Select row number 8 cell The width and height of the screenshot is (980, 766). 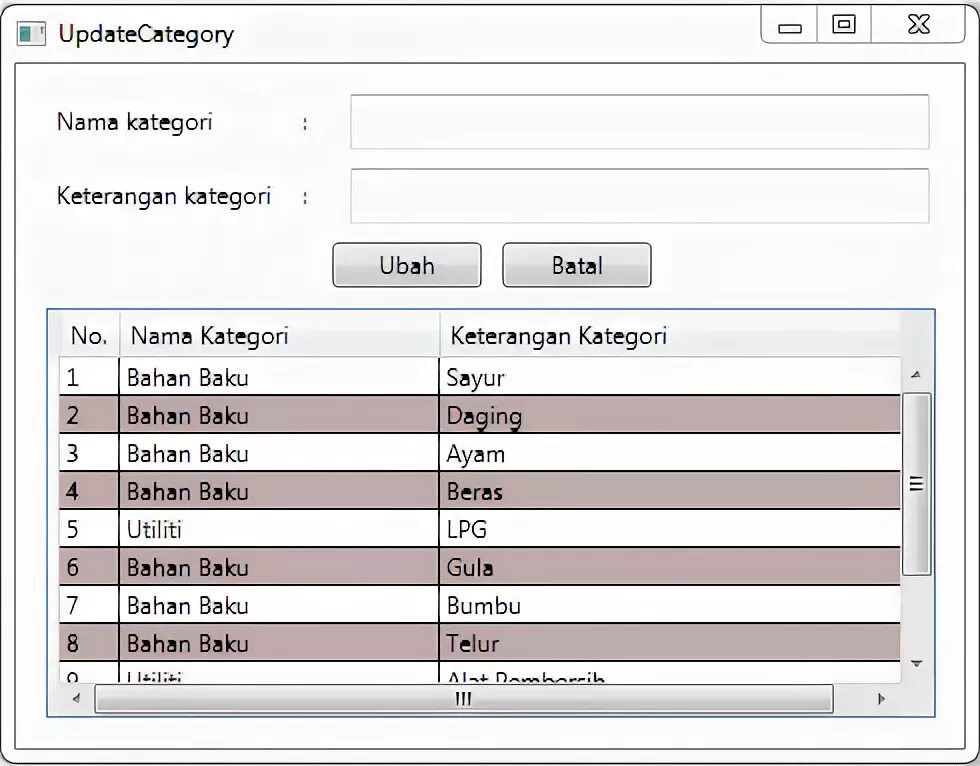[x=89, y=643]
